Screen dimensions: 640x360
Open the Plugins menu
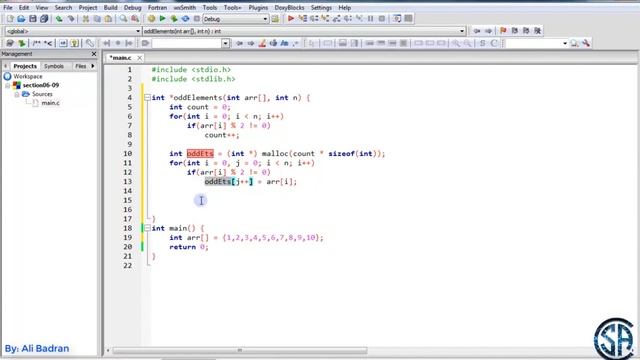[258, 7]
